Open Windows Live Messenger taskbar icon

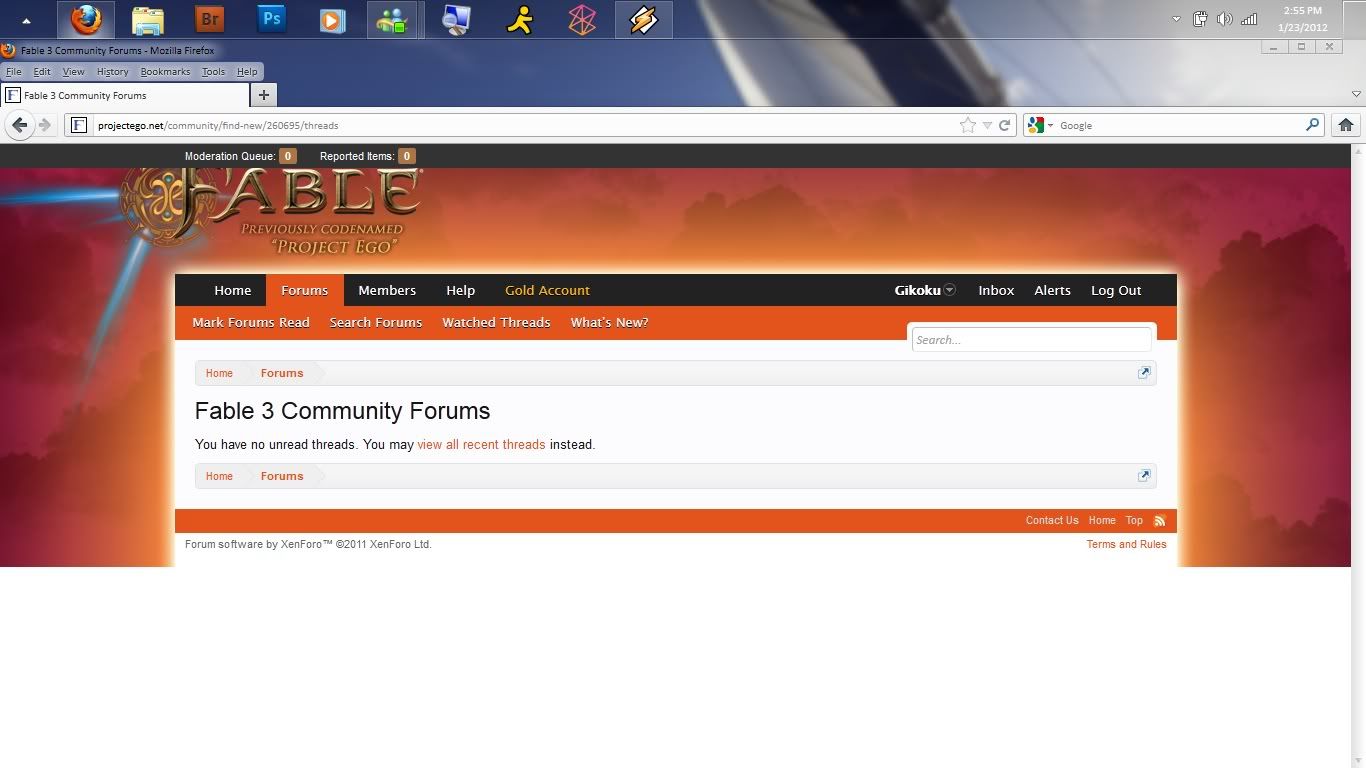tap(392, 19)
